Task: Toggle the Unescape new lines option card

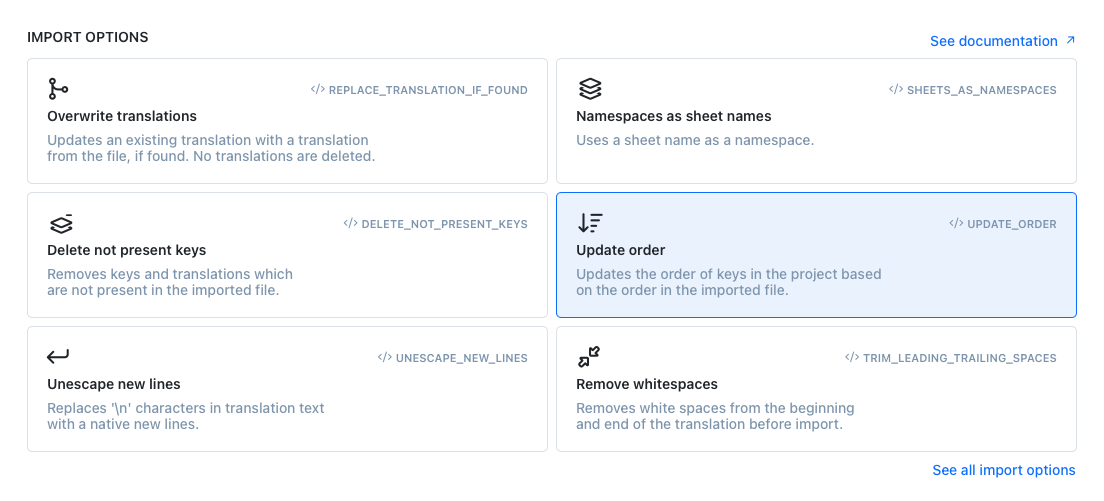Action: 287,389
